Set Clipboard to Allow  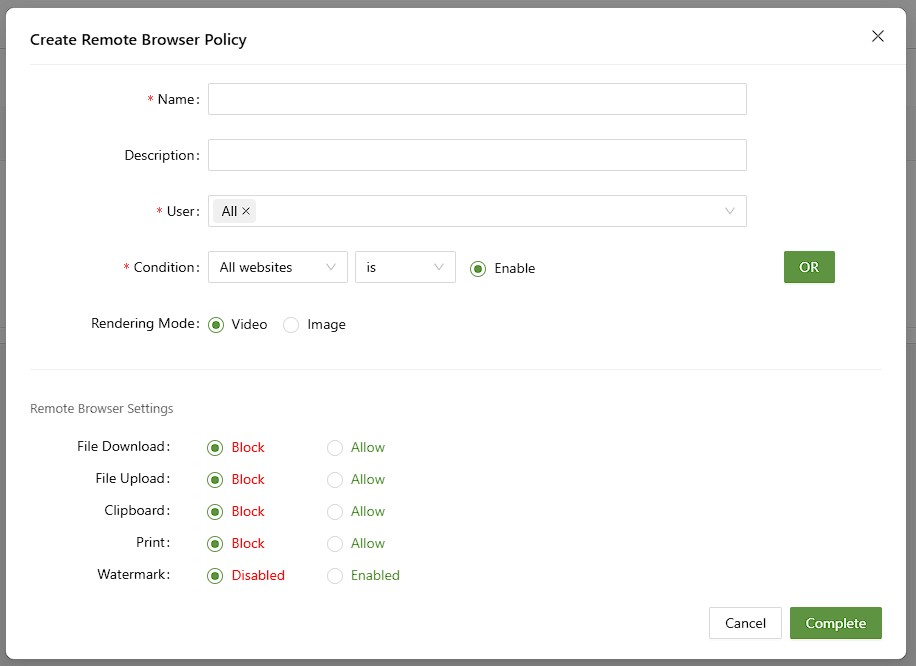(335, 512)
